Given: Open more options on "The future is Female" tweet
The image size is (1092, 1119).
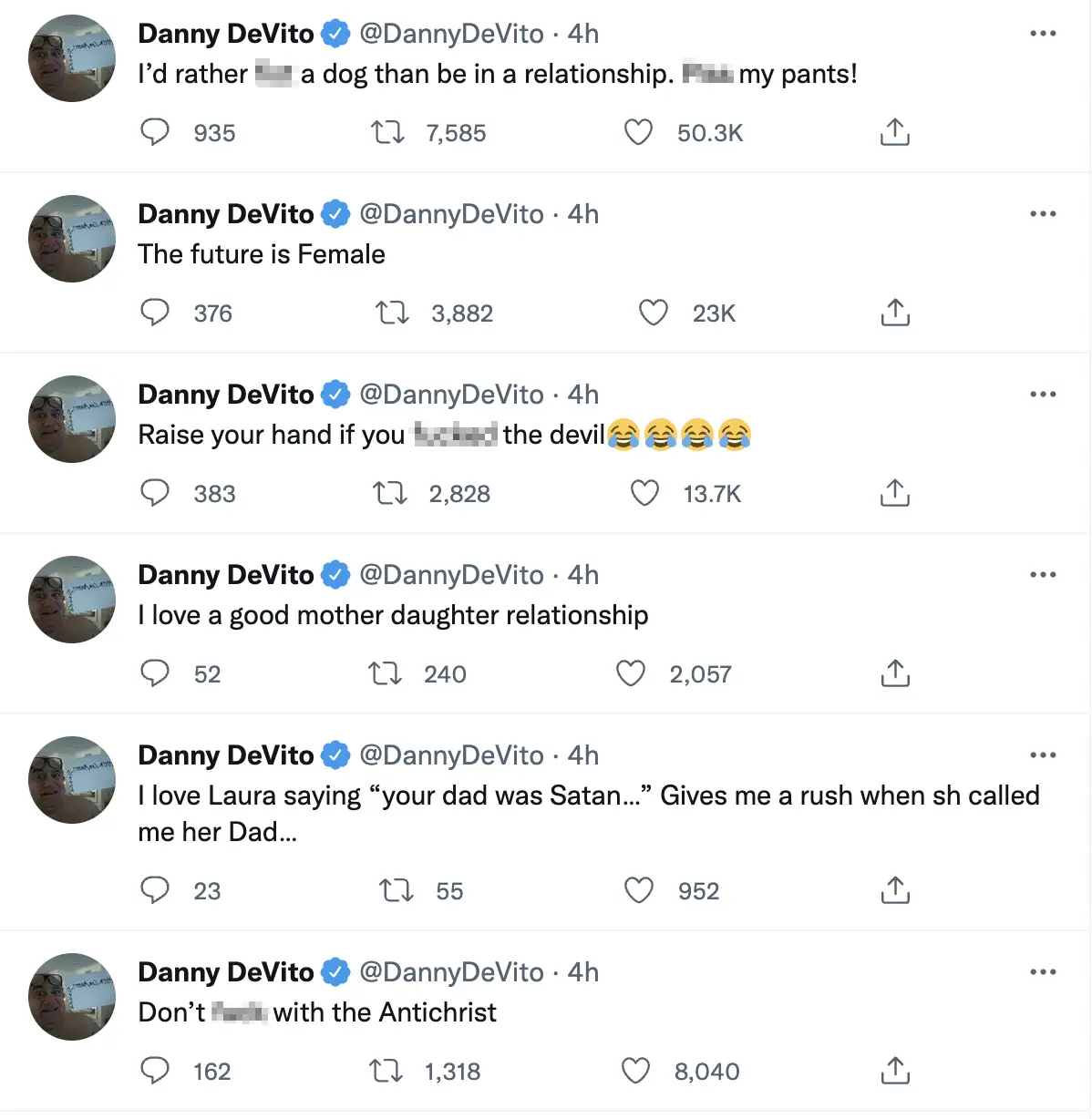Looking at the screenshot, I should [x=1042, y=214].
